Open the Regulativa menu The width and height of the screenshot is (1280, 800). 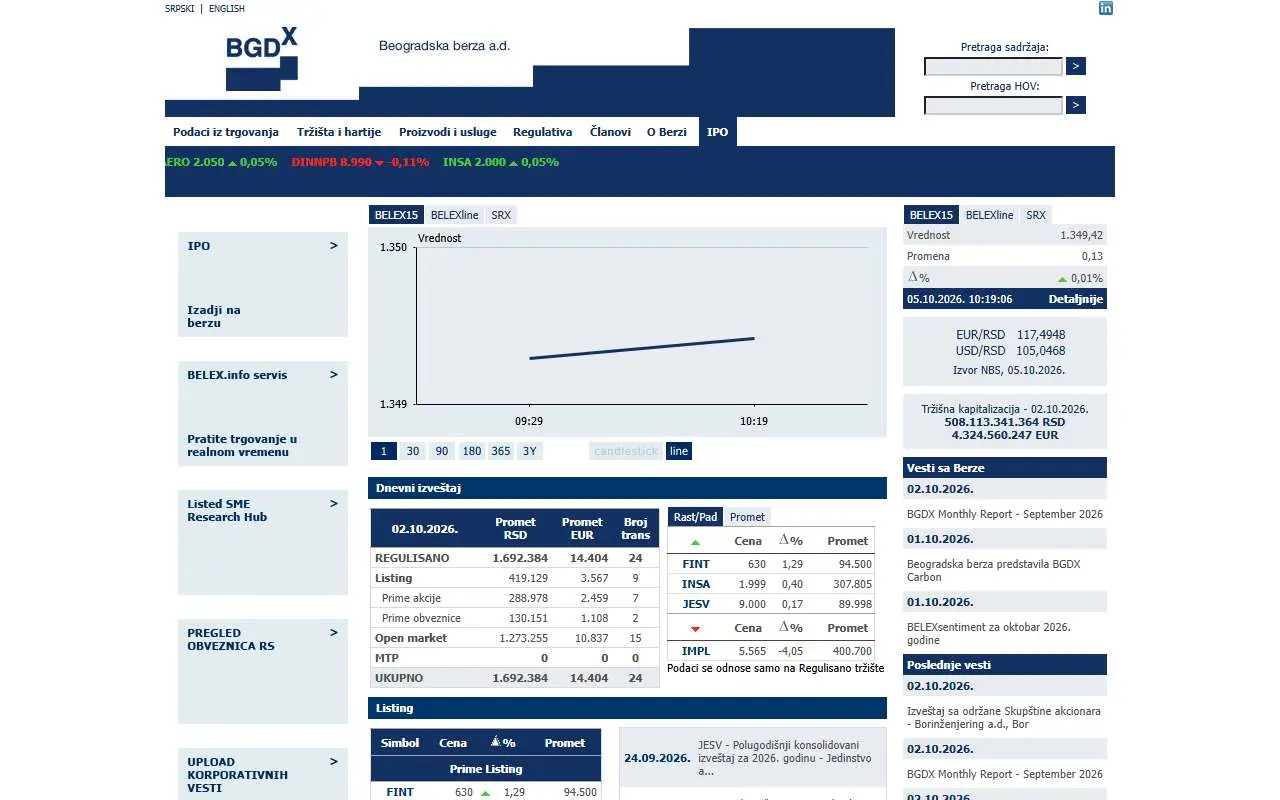tap(543, 132)
